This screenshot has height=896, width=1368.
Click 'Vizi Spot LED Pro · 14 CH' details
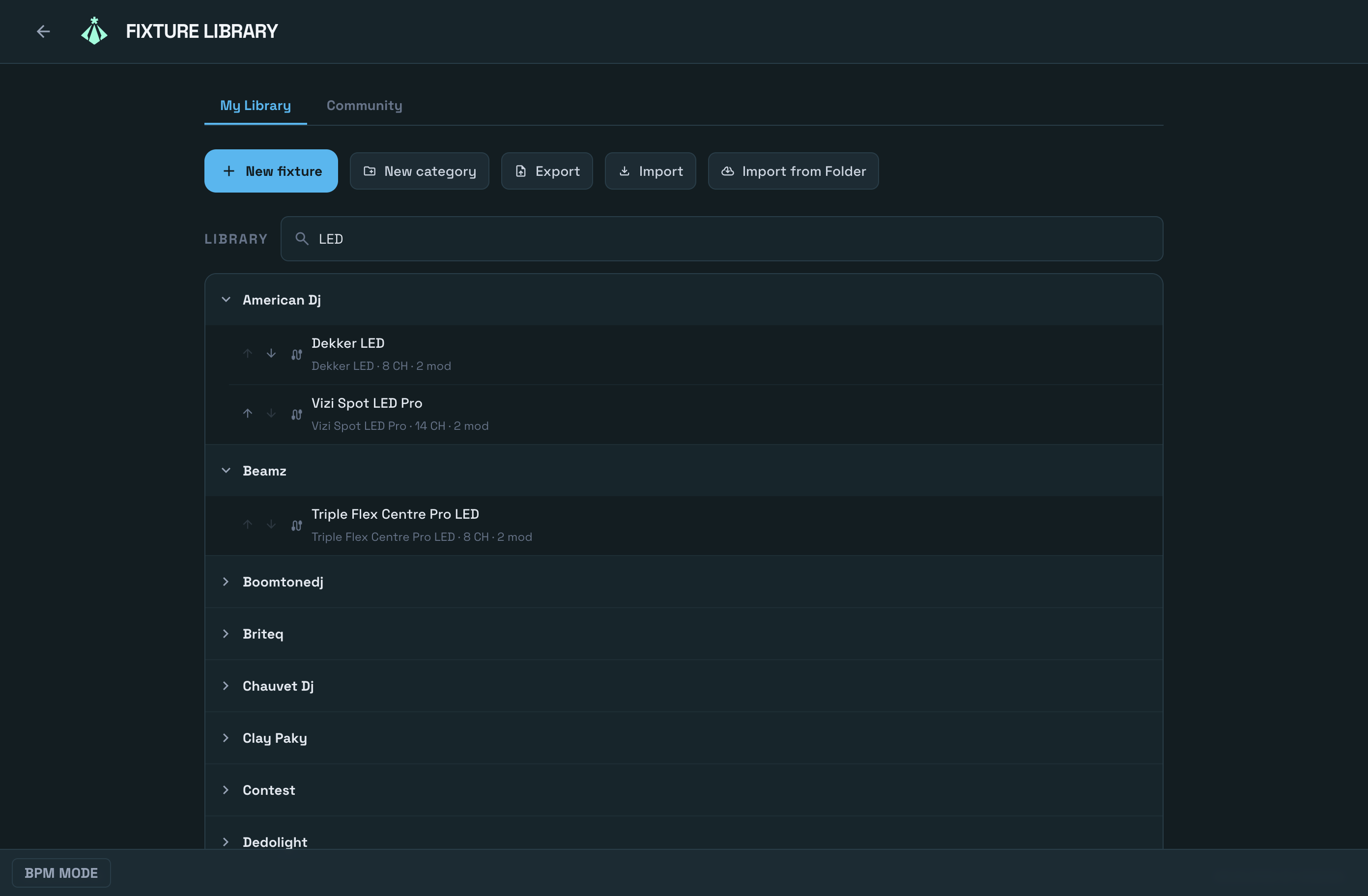(x=400, y=426)
